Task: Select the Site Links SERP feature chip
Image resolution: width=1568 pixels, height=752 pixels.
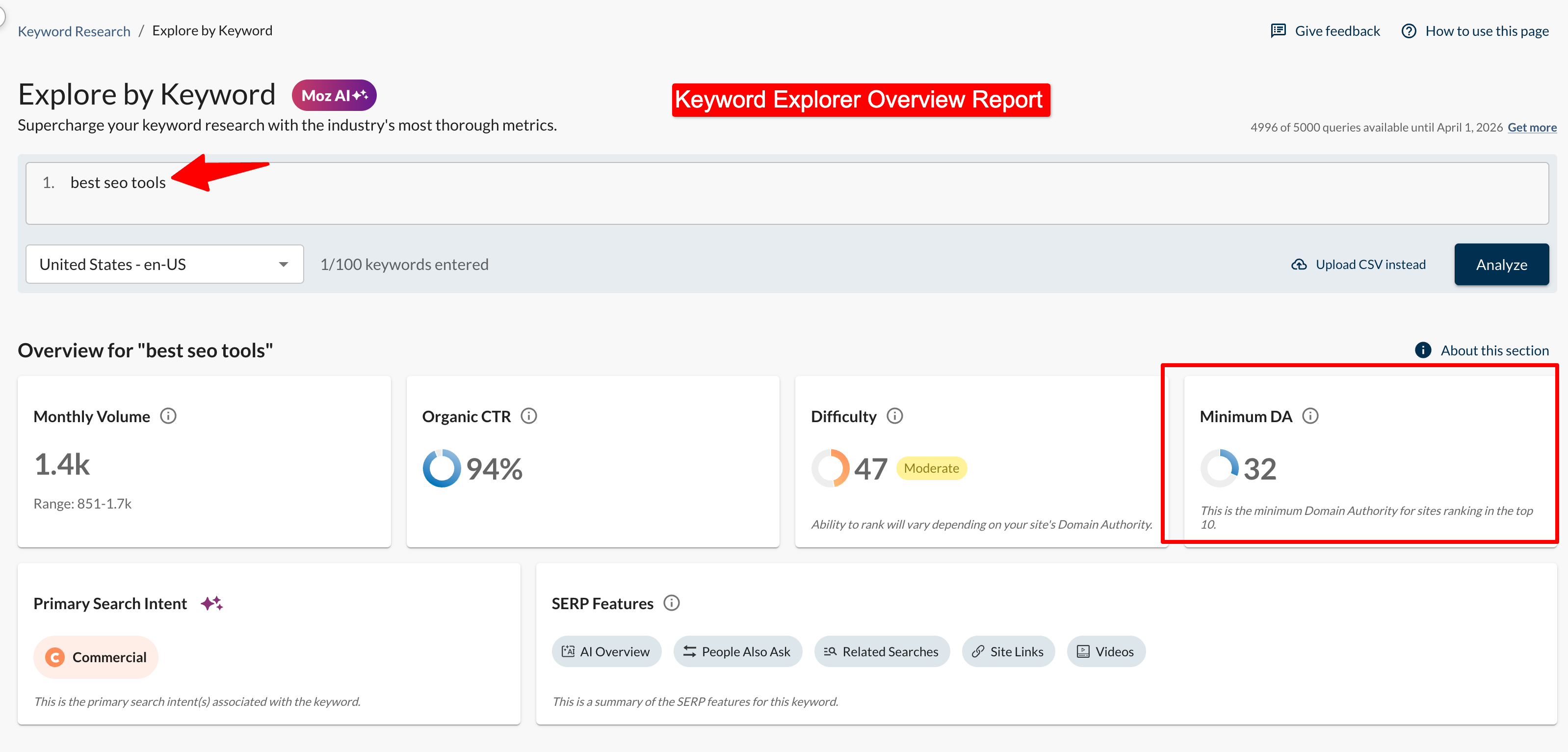Action: 1008,651
